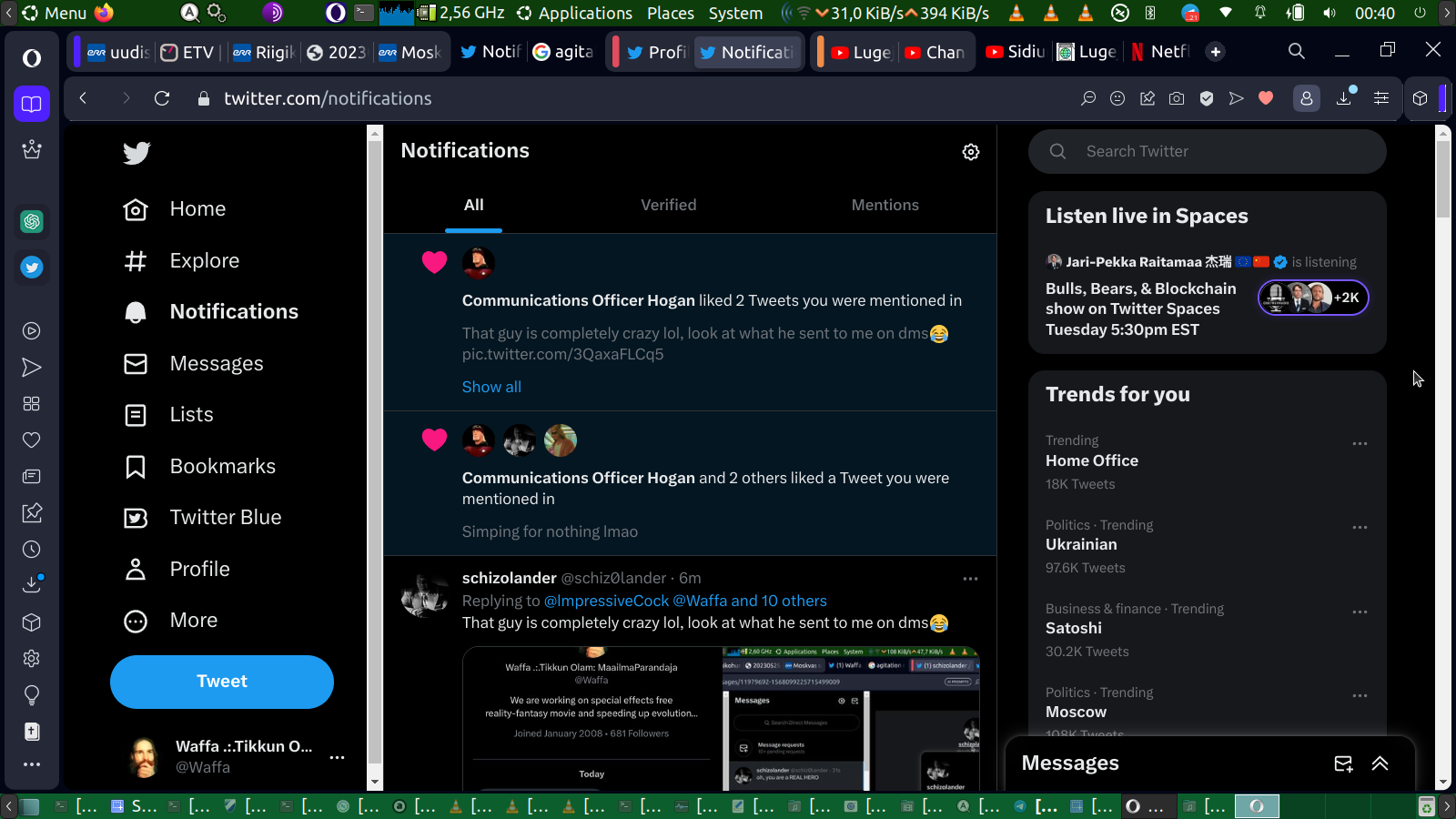Image resolution: width=1456 pixels, height=819 pixels.
Task: Open the volume control in system tray
Action: point(1330,13)
